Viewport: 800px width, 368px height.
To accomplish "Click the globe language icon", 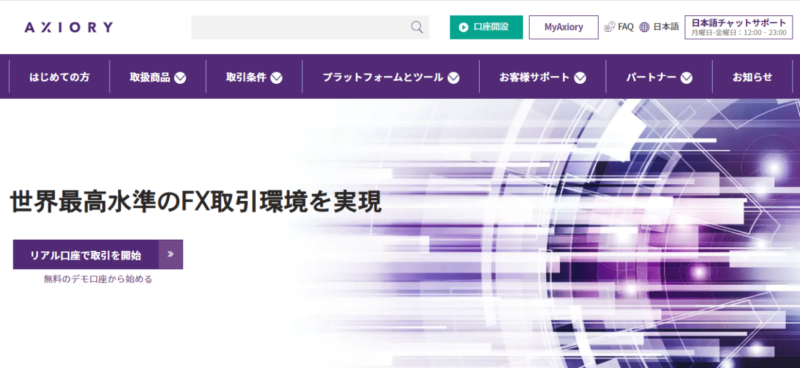I will click(x=644, y=27).
